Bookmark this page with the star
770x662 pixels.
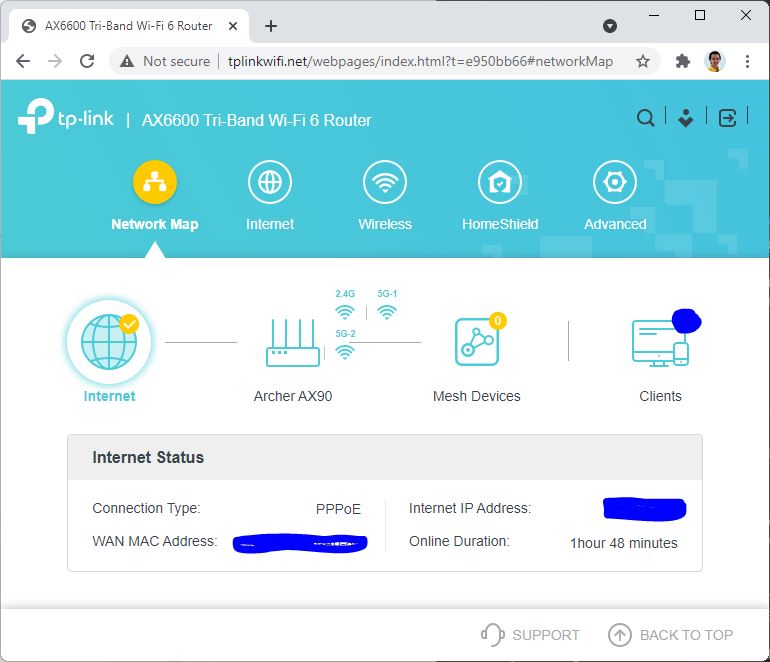click(643, 61)
